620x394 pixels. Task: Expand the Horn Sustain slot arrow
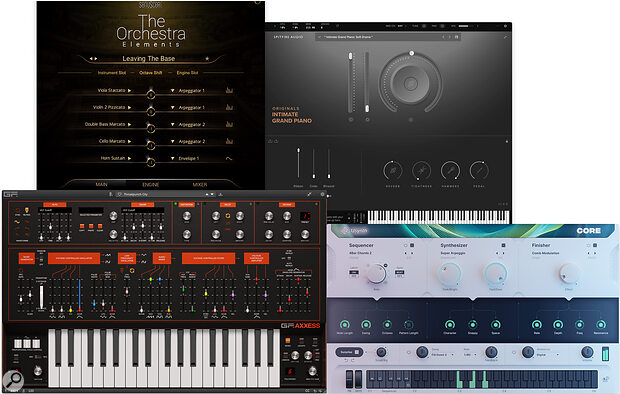[129, 158]
